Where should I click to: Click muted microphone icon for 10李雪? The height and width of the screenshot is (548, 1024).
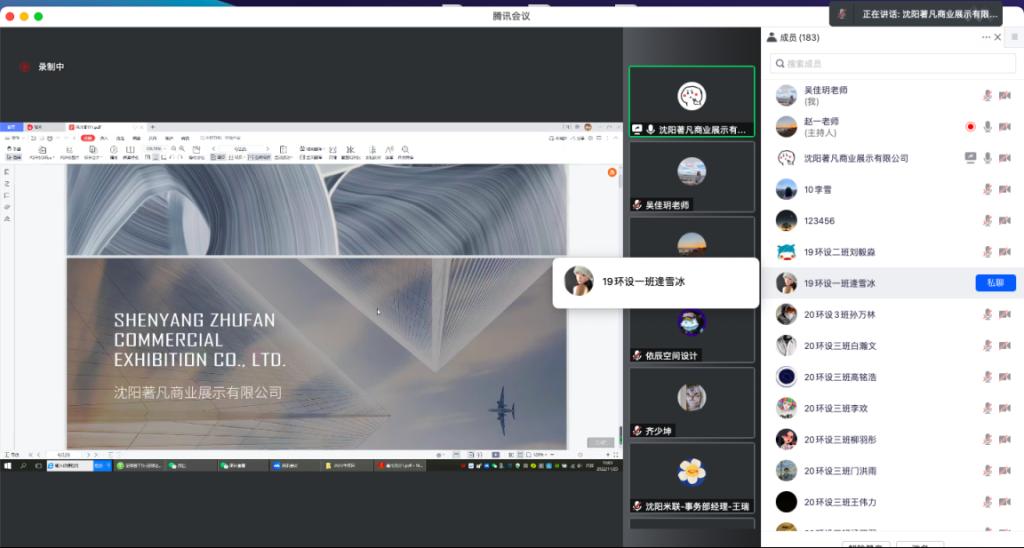tap(987, 189)
